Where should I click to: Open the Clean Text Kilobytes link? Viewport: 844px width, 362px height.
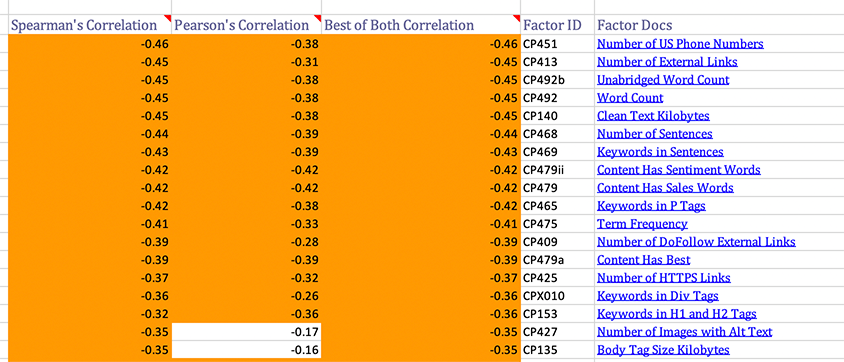pos(653,116)
